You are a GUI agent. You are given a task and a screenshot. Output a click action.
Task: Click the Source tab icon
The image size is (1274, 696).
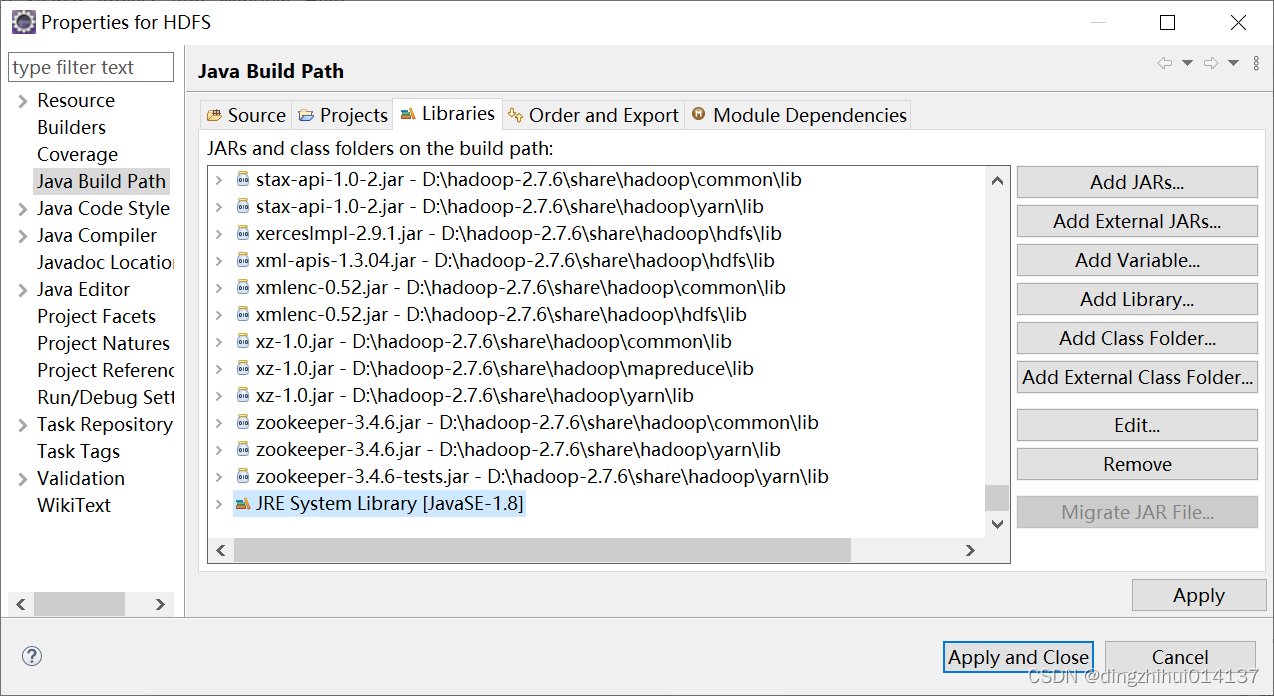click(213, 114)
